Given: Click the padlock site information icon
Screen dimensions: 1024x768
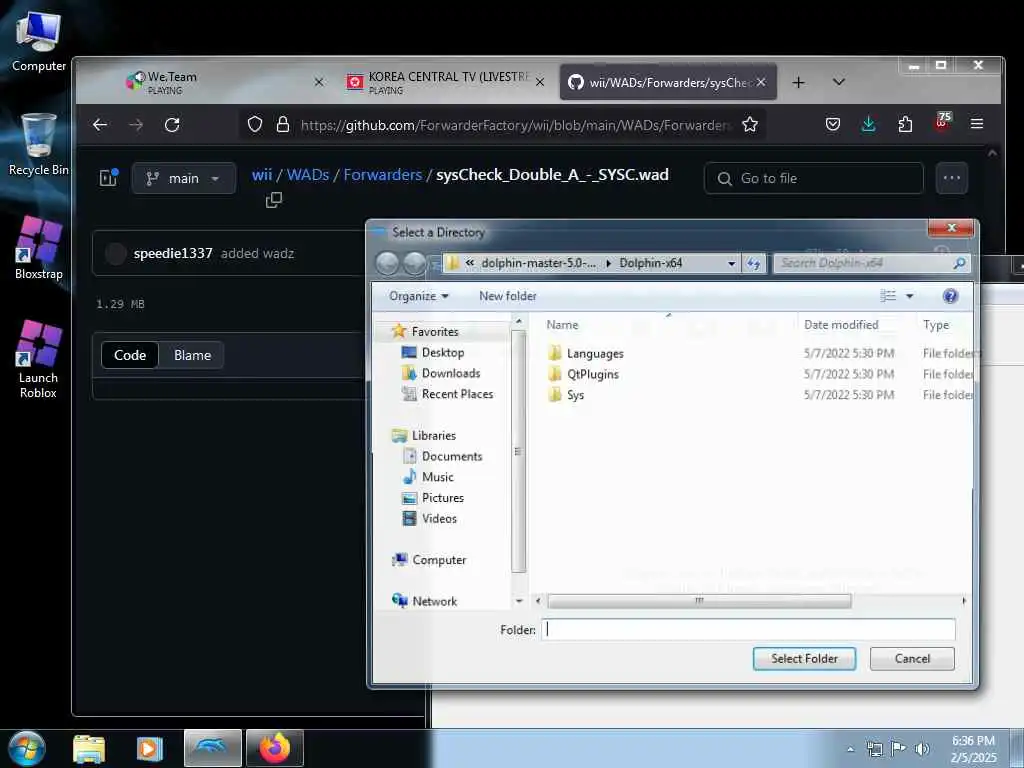Looking at the screenshot, I should tap(283, 125).
